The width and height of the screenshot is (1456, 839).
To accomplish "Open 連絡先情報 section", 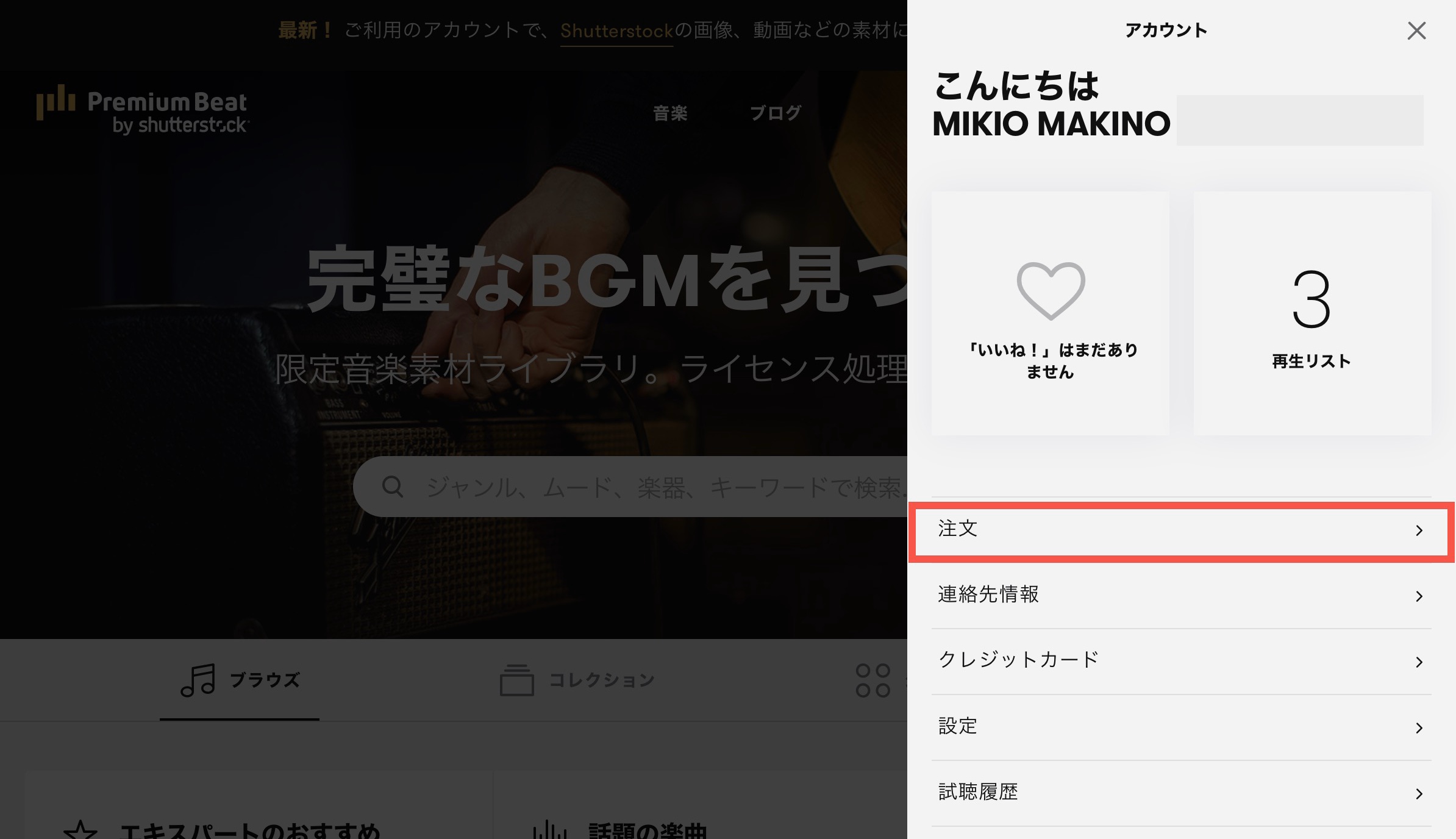I will pyautogui.click(x=1181, y=595).
